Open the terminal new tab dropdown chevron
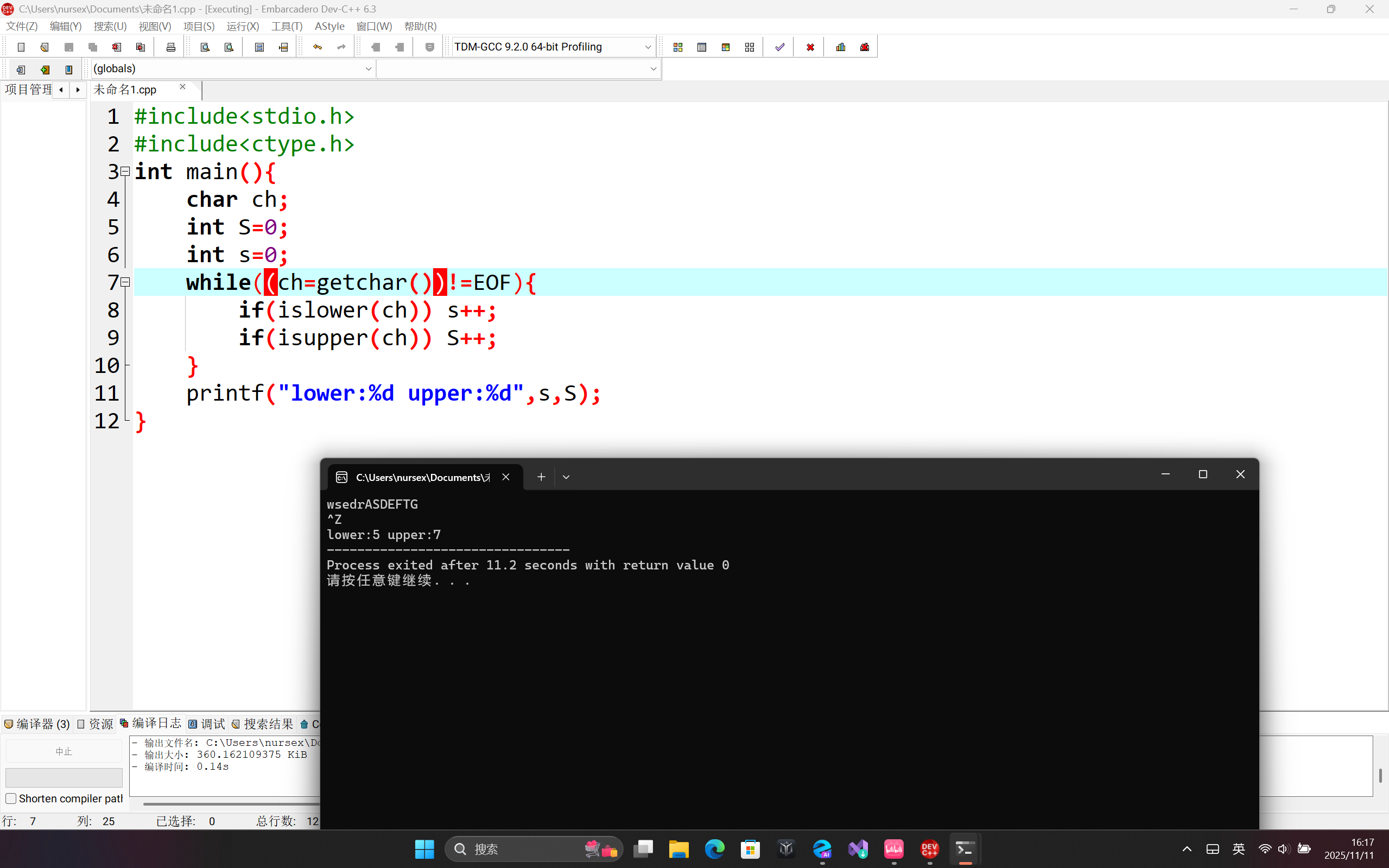This screenshot has height=868, width=1389. click(566, 477)
